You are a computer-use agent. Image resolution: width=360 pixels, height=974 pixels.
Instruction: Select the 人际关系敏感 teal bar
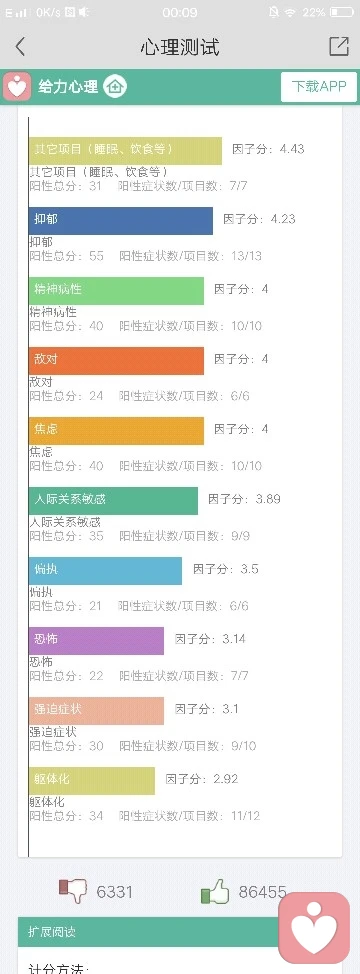114,501
